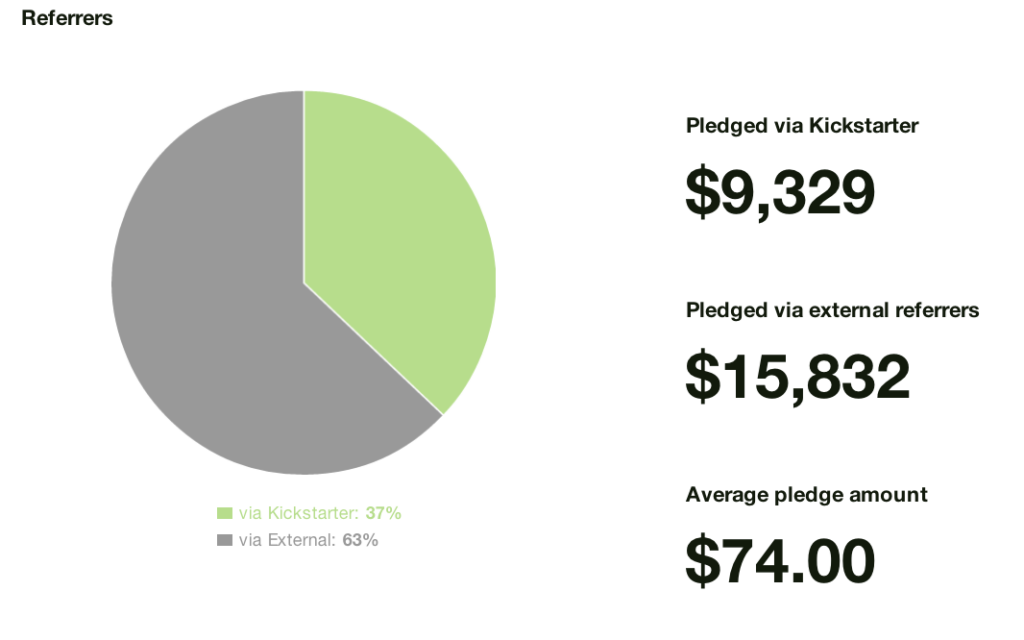Click the $9,329 pledged amount

click(x=780, y=191)
